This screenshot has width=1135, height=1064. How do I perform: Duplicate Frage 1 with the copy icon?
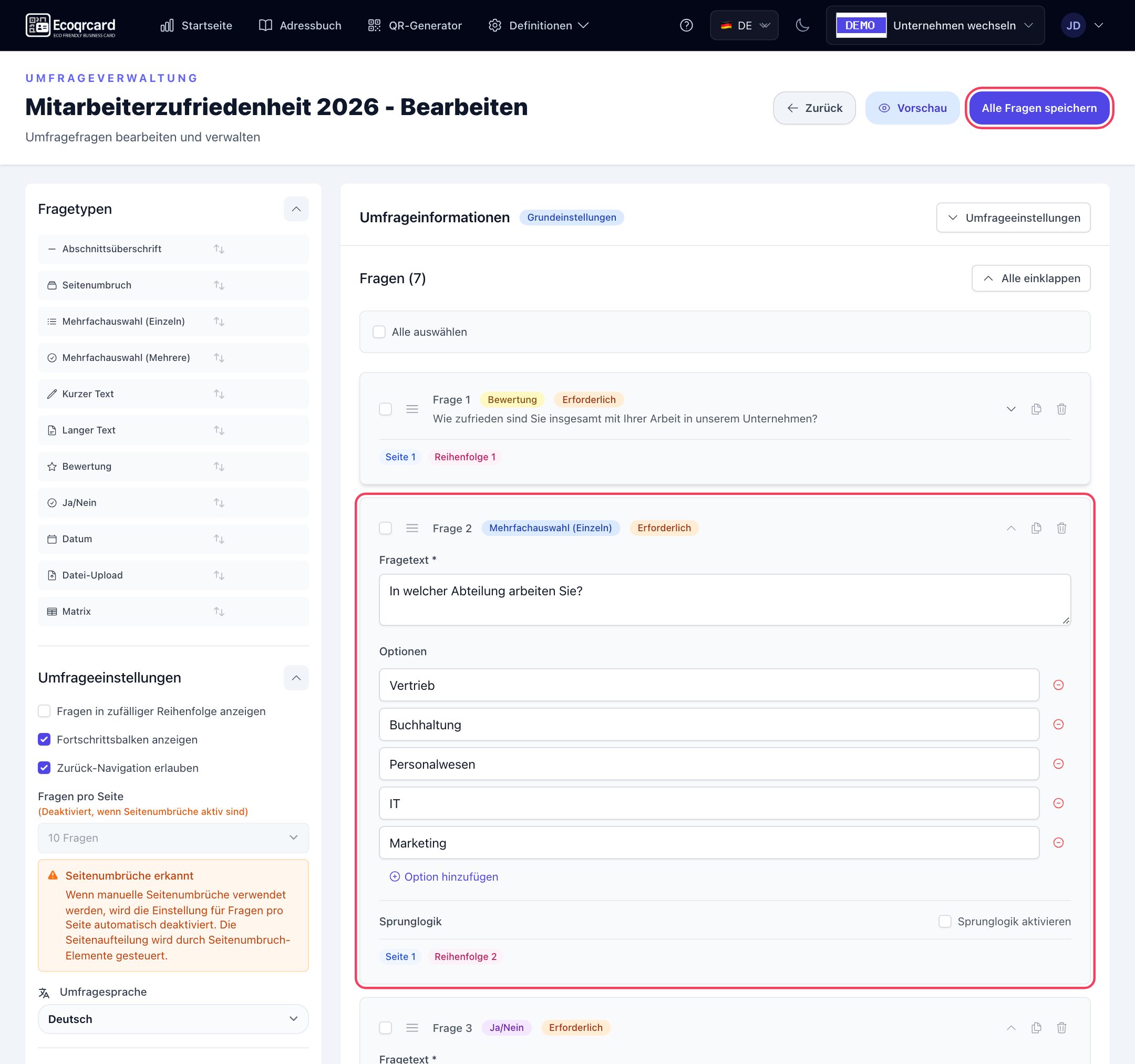1036,409
